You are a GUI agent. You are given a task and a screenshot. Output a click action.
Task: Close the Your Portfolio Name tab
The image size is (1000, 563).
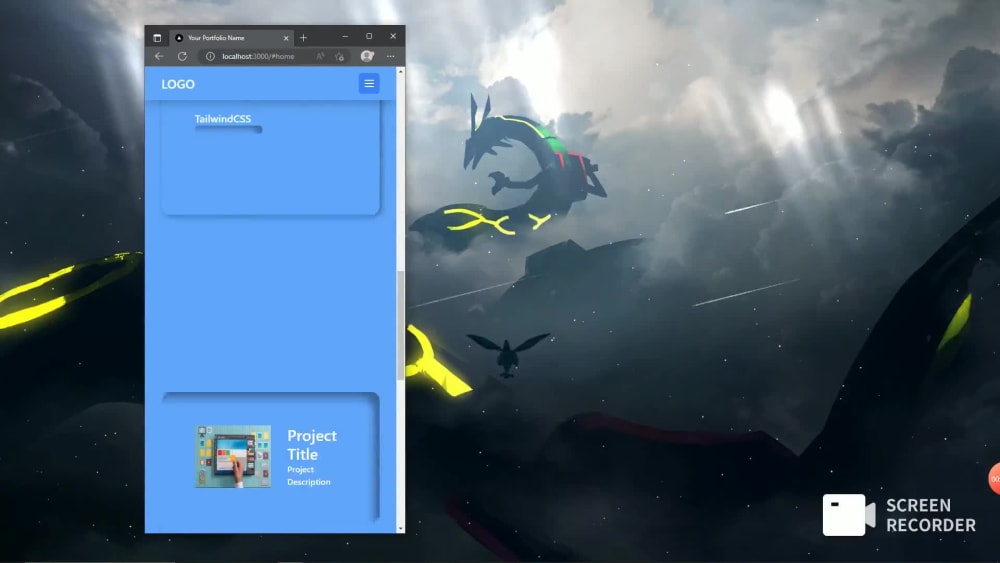pyautogui.click(x=286, y=38)
